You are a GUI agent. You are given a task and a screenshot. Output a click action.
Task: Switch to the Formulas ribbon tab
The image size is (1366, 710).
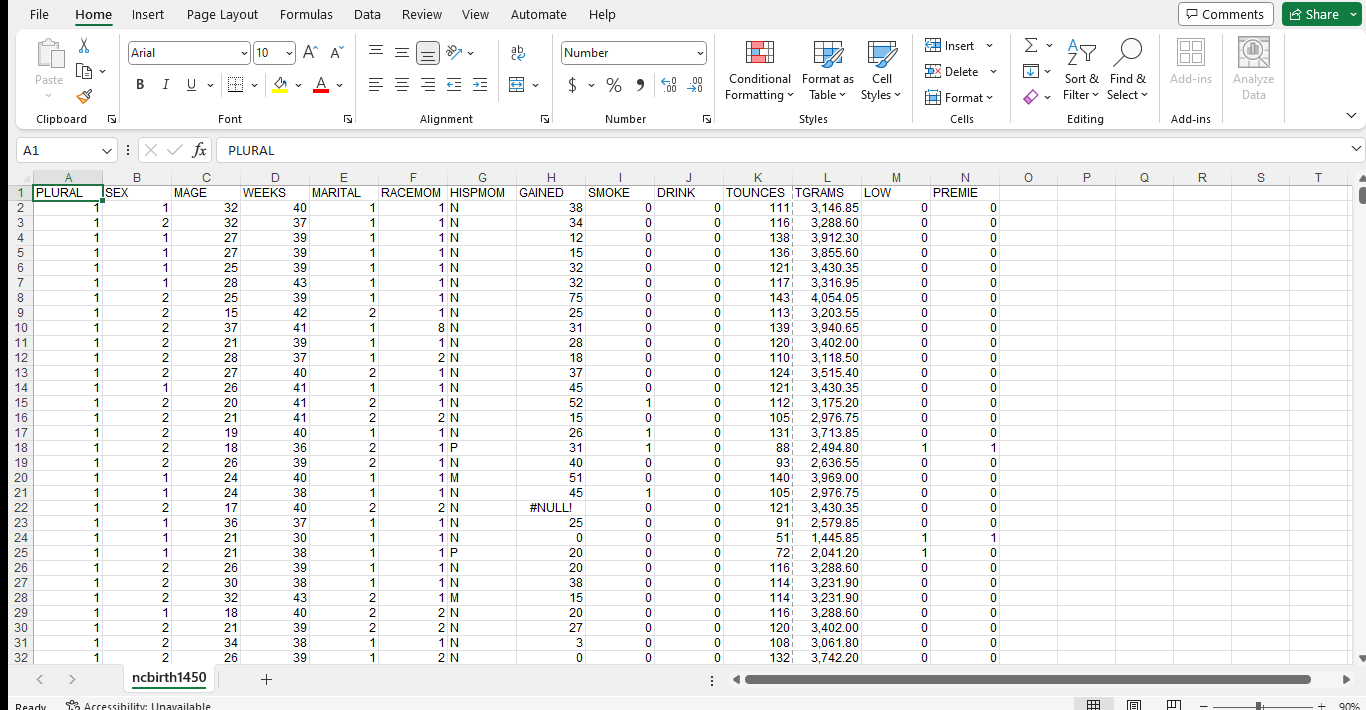tap(306, 14)
